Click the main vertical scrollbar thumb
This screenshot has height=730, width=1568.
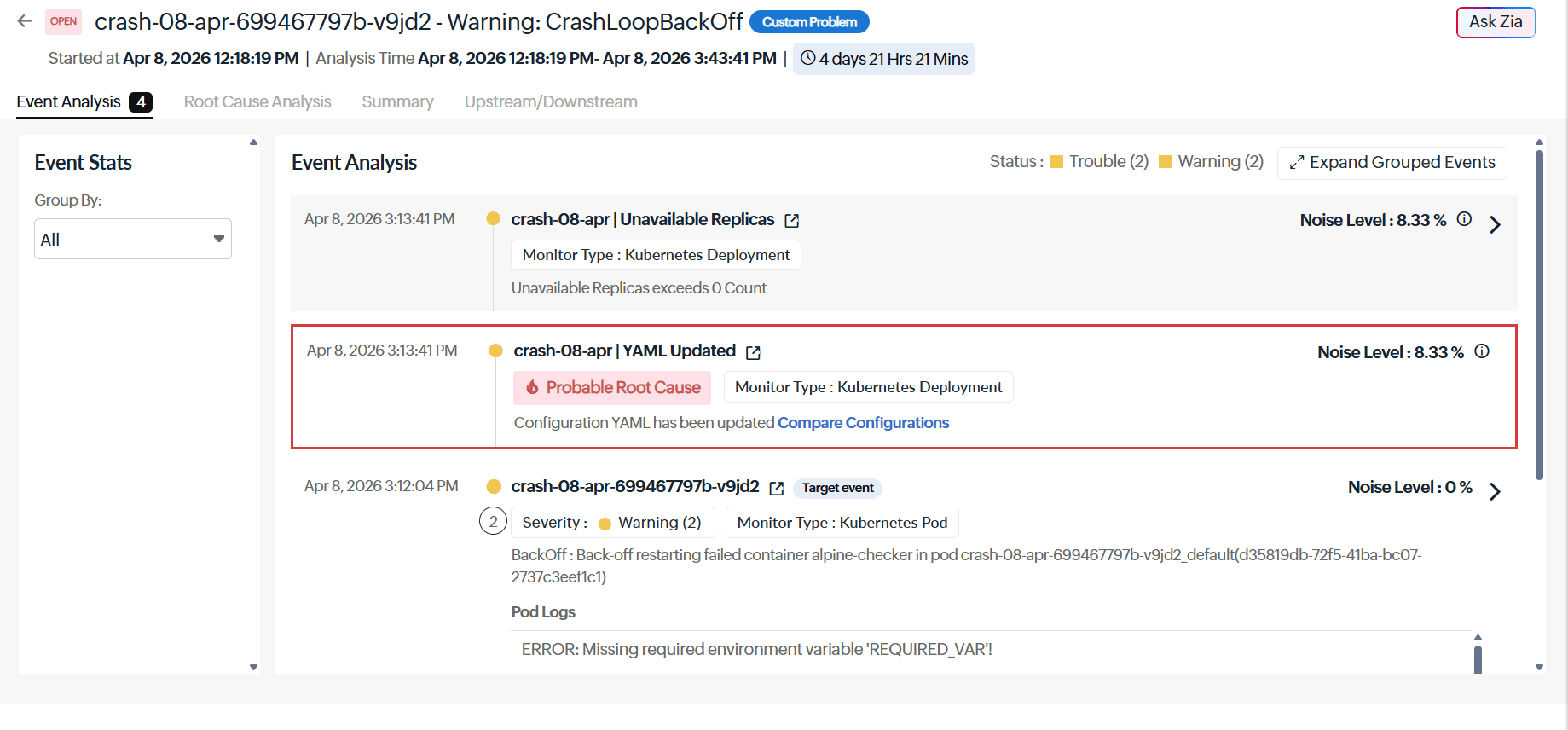pos(1539,316)
